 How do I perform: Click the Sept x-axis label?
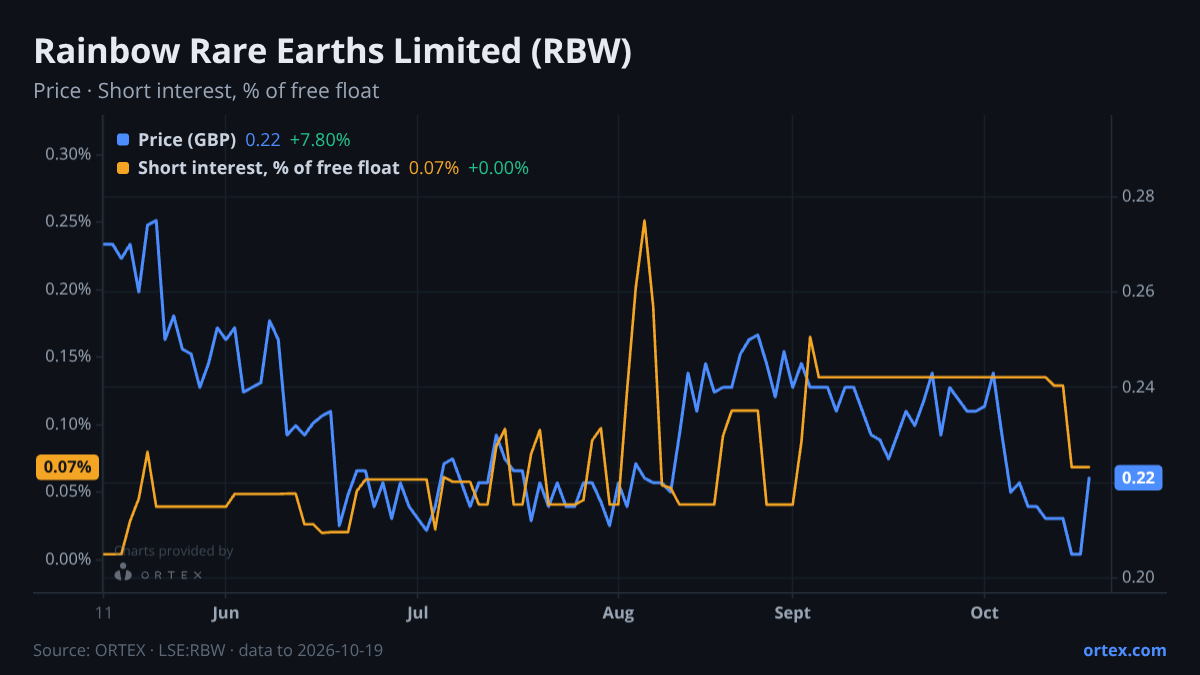793,611
